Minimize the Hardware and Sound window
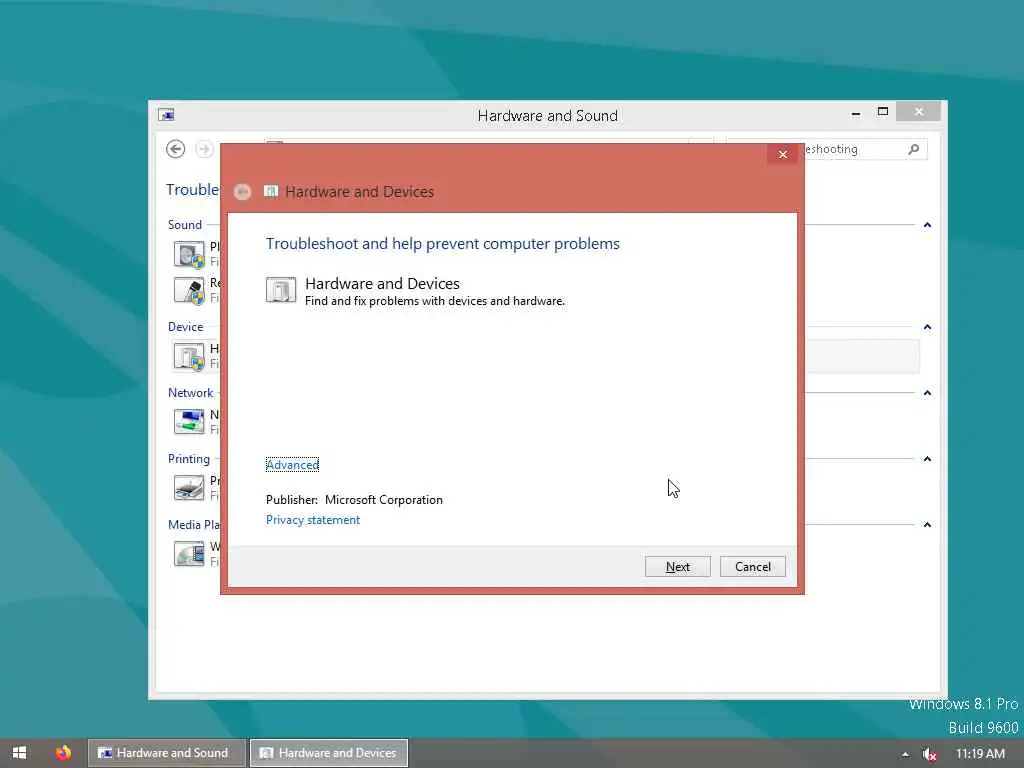This screenshot has width=1024, height=768. click(x=856, y=114)
